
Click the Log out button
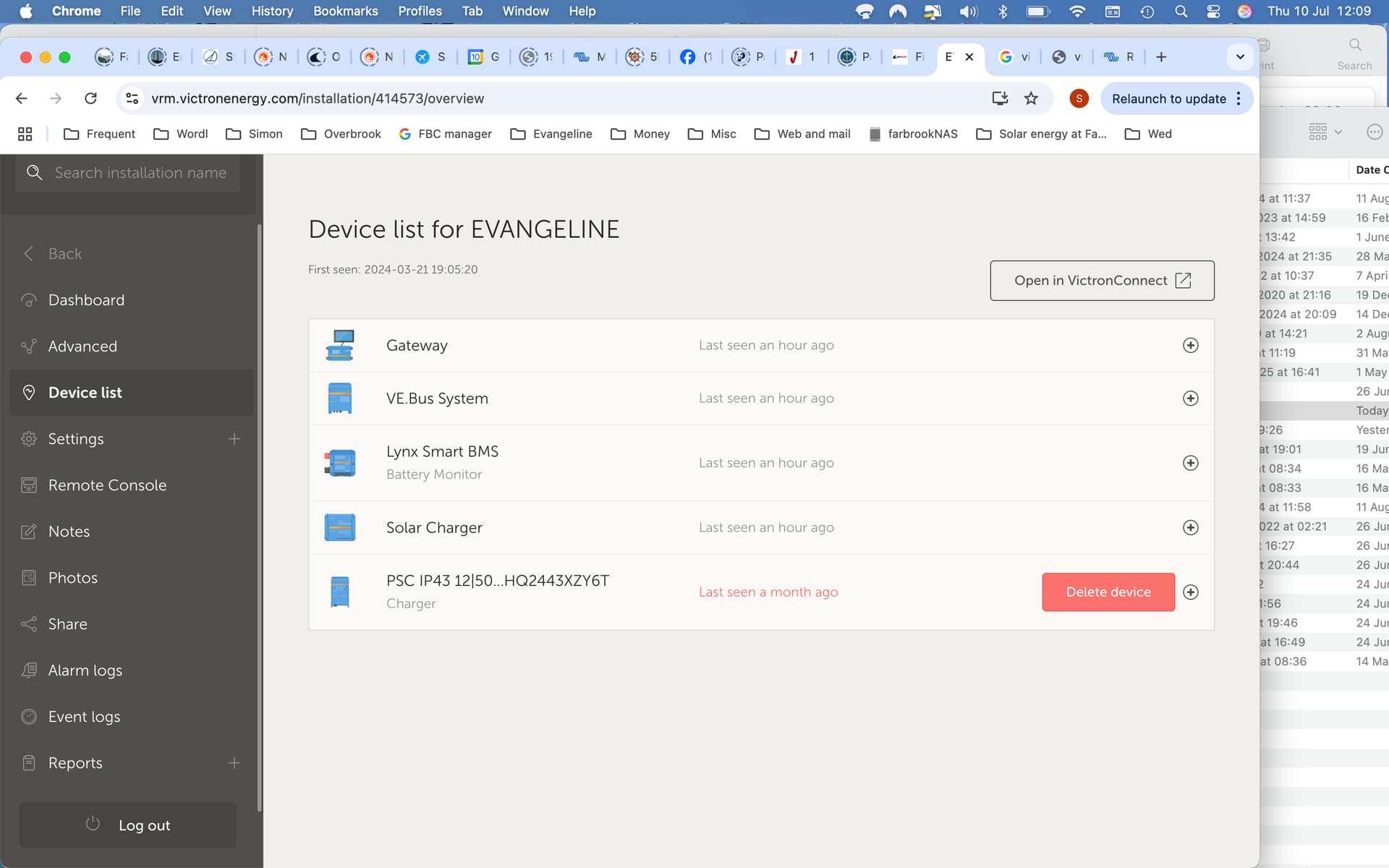pyautogui.click(x=127, y=825)
